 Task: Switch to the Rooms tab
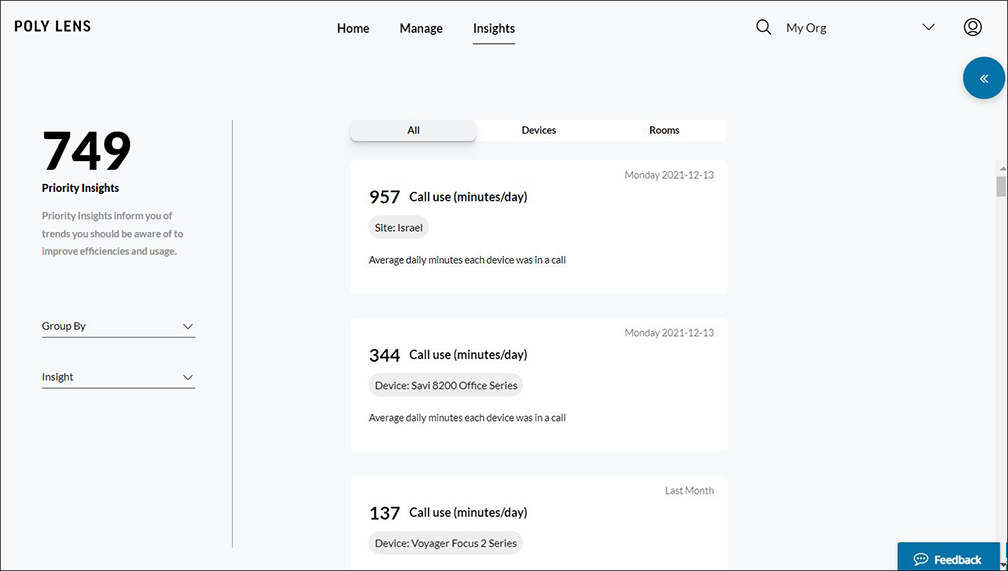tap(664, 130)
